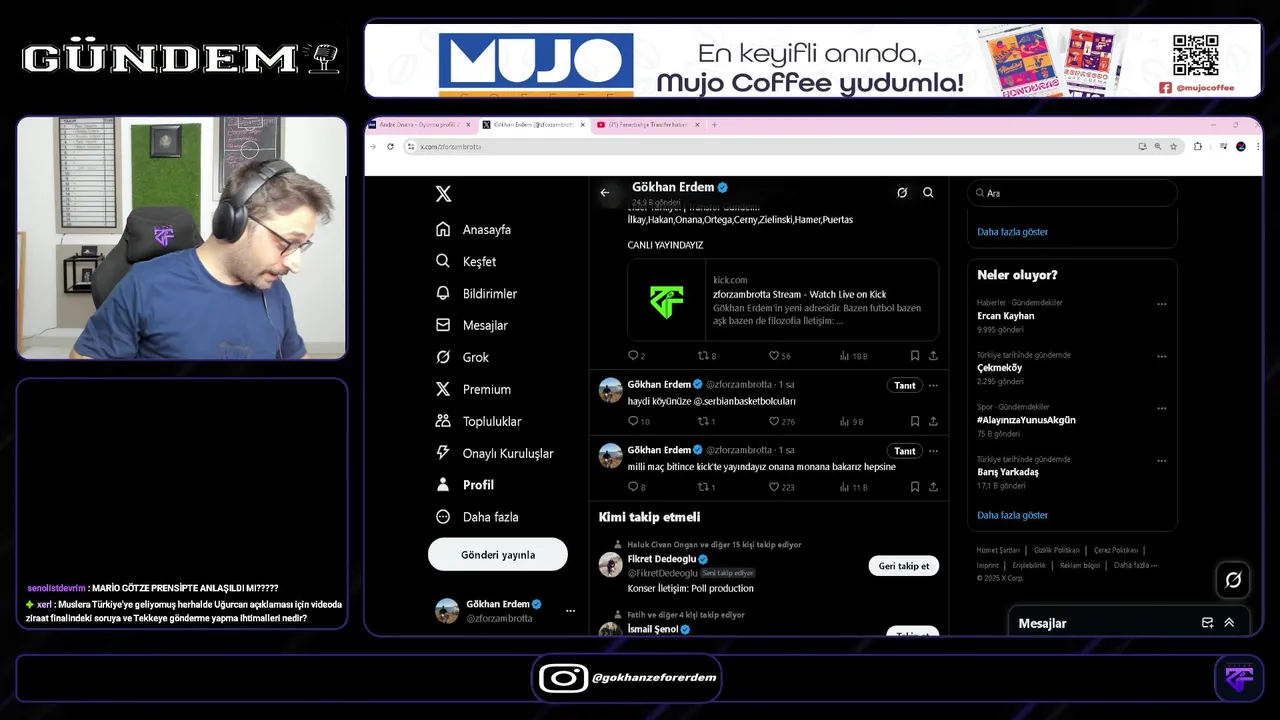The width and height of the screenshot is (1280, 720).
Task: Bookmark the kick.com stream post
Action: click(x=915, y=356)
